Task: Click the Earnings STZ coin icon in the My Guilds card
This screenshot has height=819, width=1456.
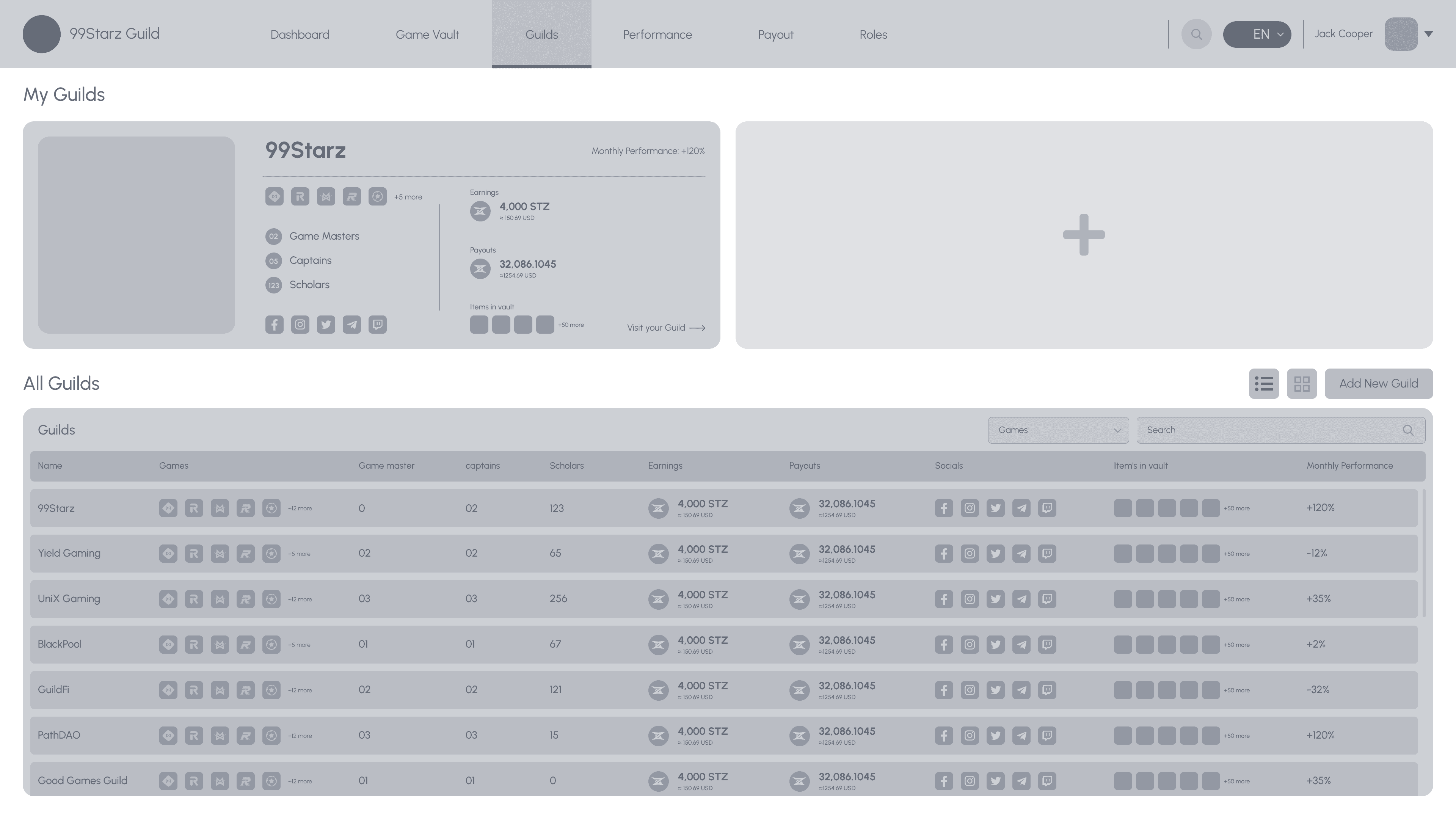Action: click(480, 212)
